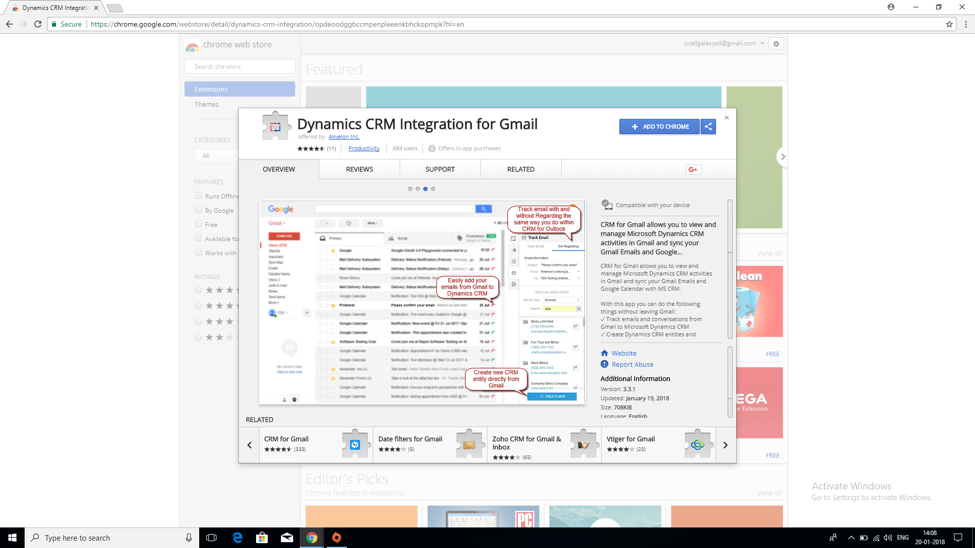The image size is (975, 548).
Task: Show next related extensions with right arrow
Action: (725, 445)
